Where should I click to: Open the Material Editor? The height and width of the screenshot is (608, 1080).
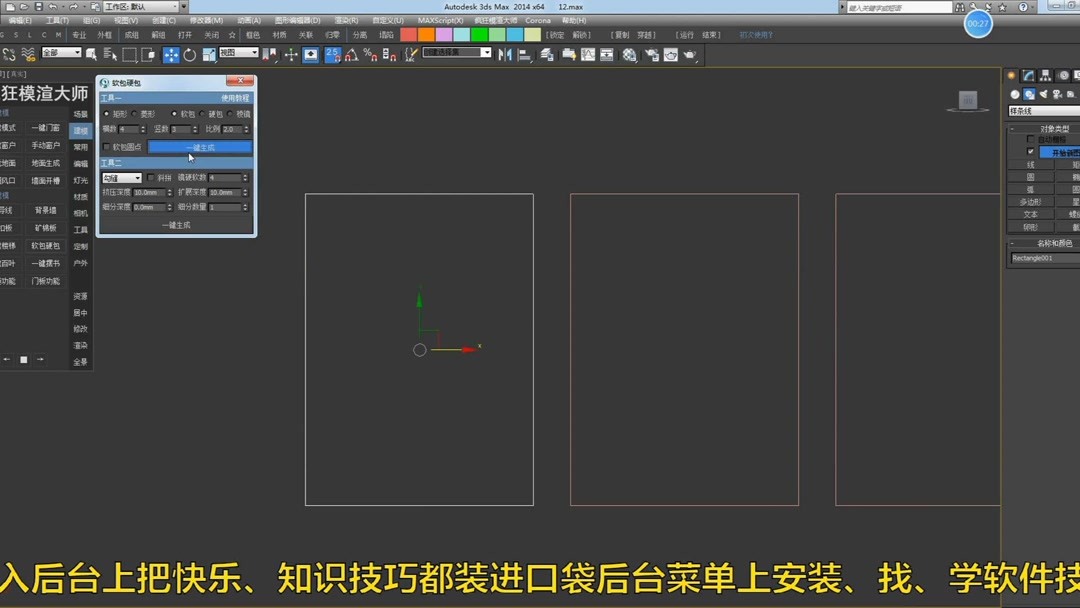[x=628, y=56]
